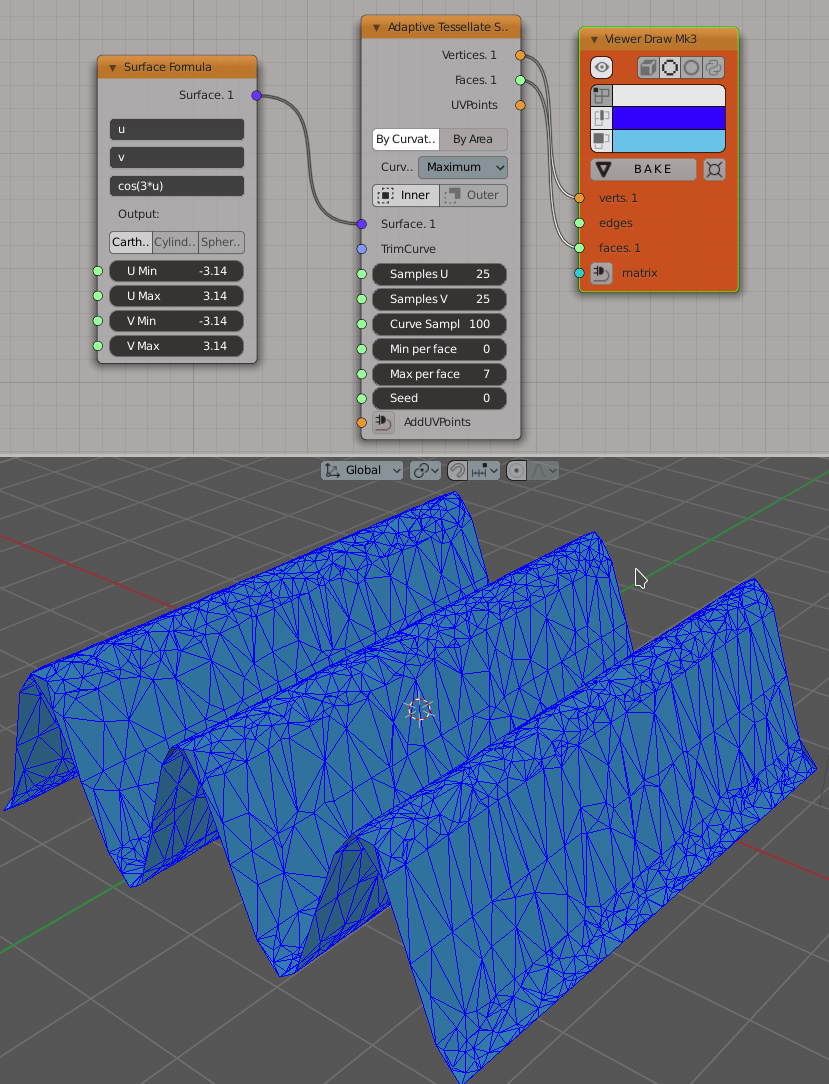
Task: Toggle Python script icon in Viewer Draw
Action: pyautogui.click(x=714, y=68)
